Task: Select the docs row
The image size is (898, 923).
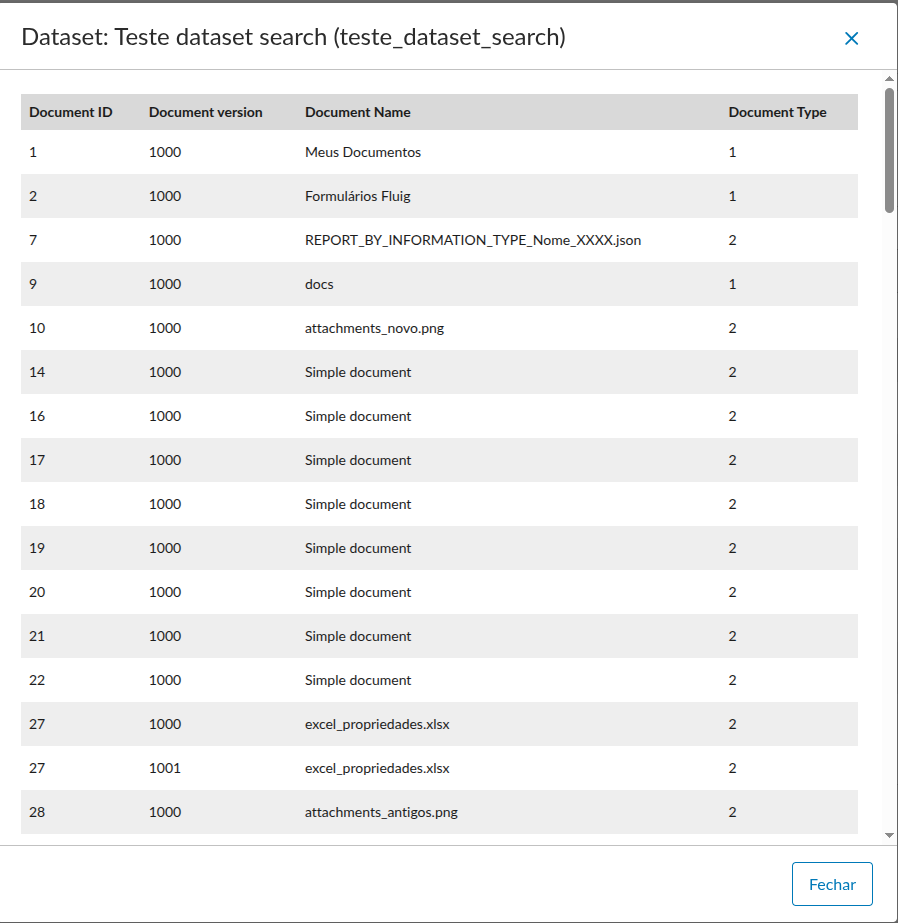Action: click(x=319, y=284)
